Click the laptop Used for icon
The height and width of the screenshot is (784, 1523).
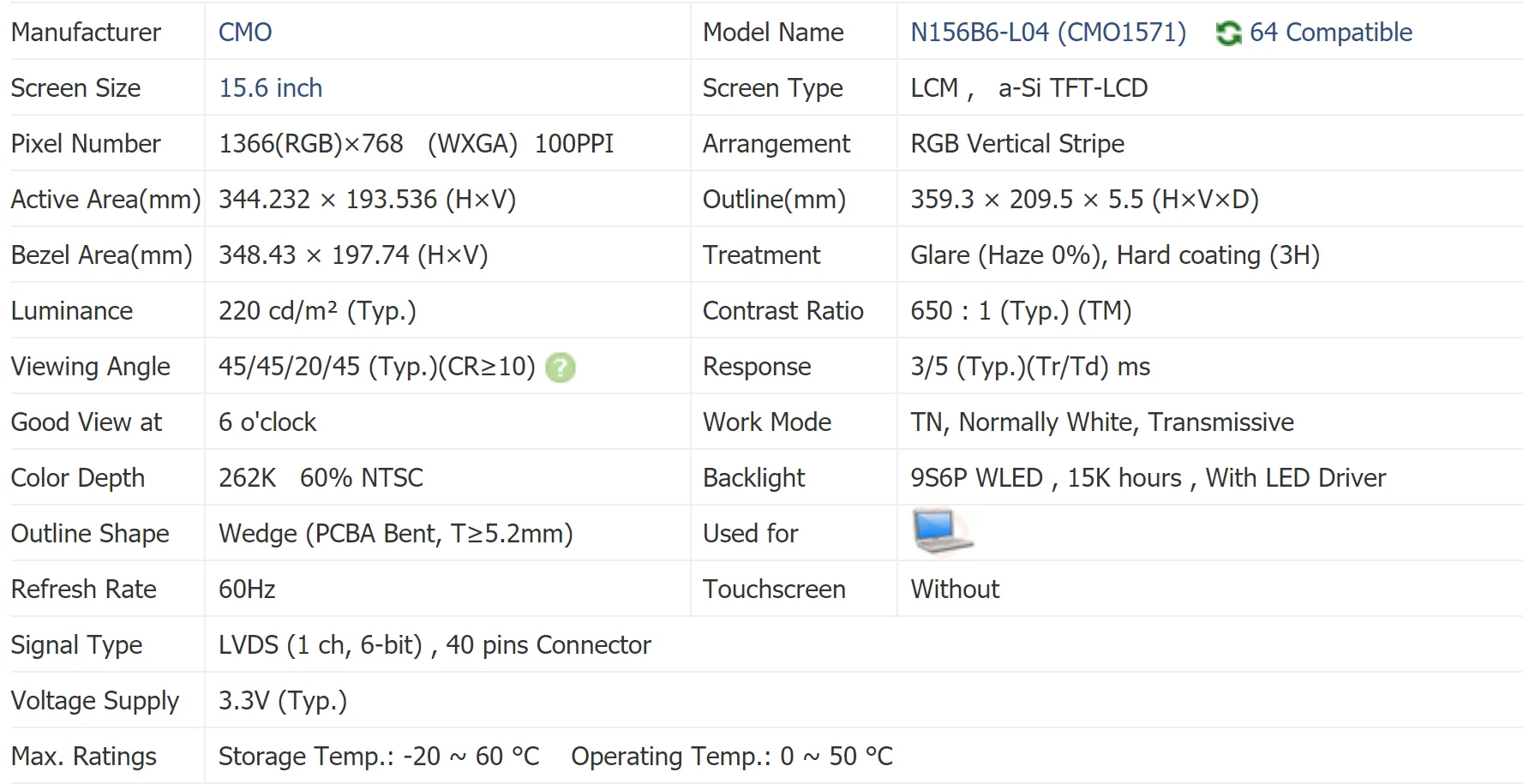942,531
